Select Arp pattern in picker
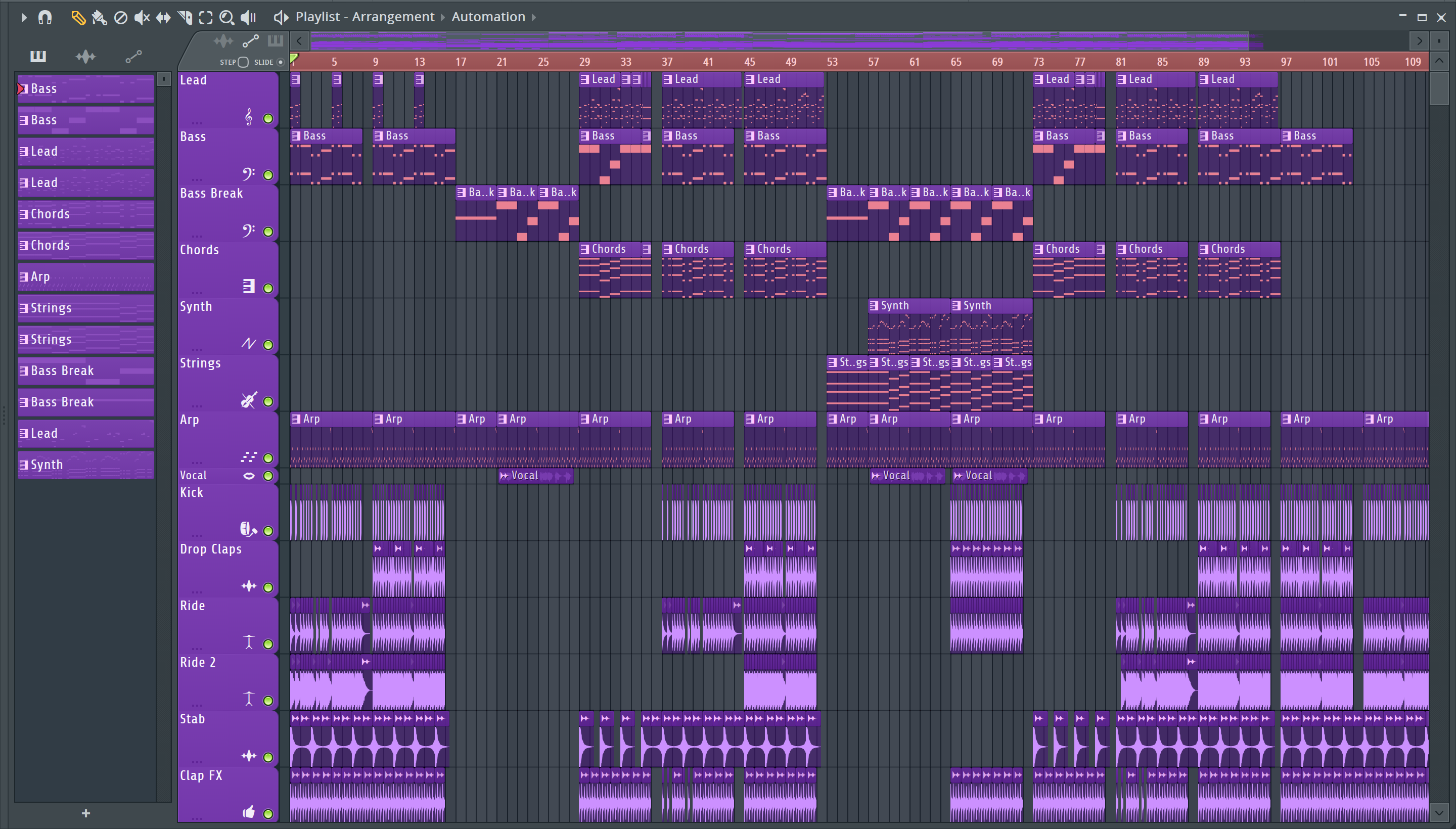 (x=86, y=277)
